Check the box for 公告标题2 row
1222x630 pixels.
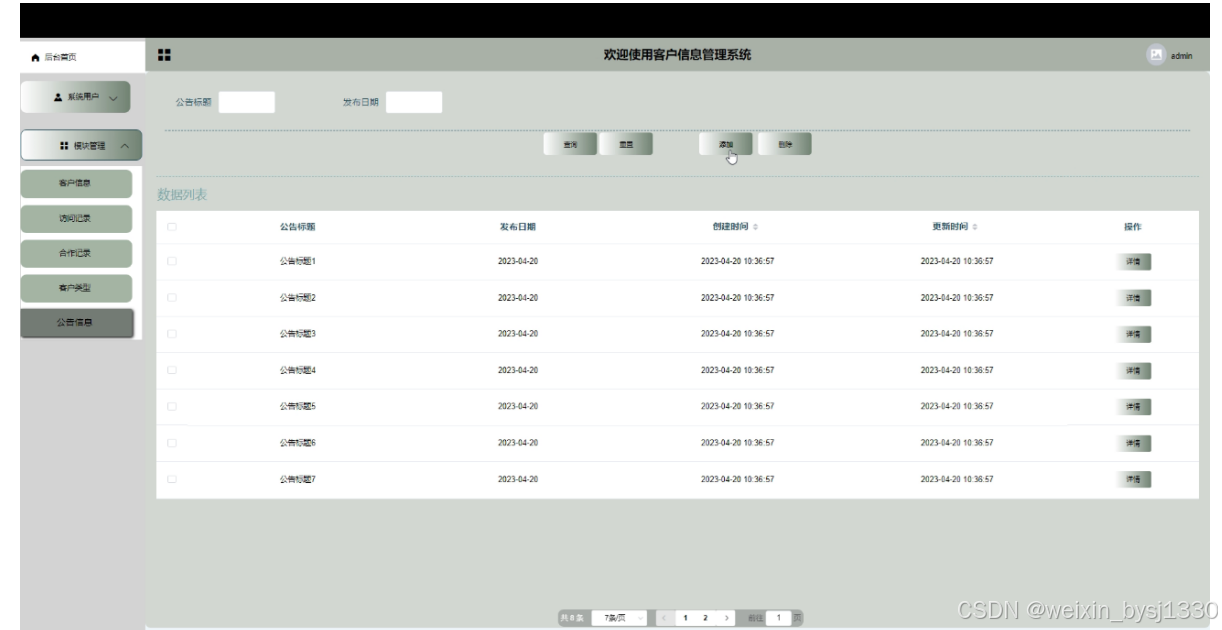[172, 297]
